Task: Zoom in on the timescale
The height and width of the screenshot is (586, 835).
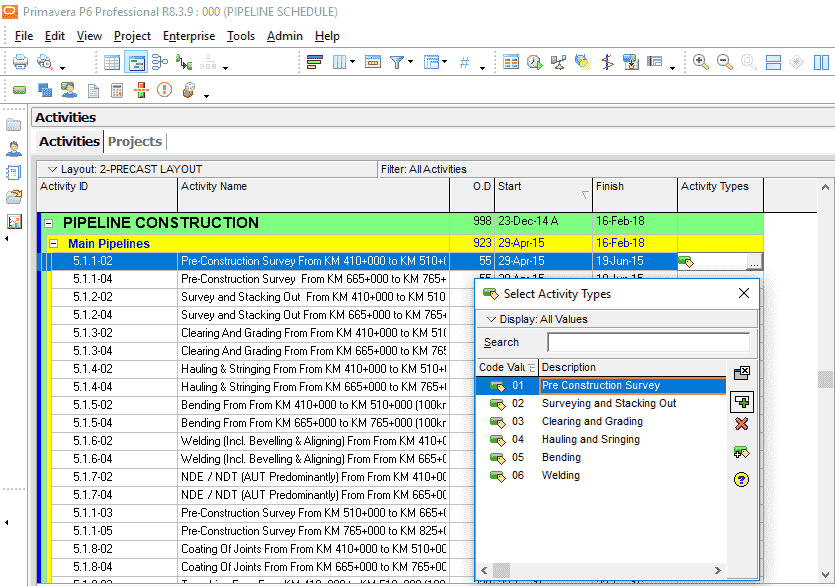Action: [701, 62]
